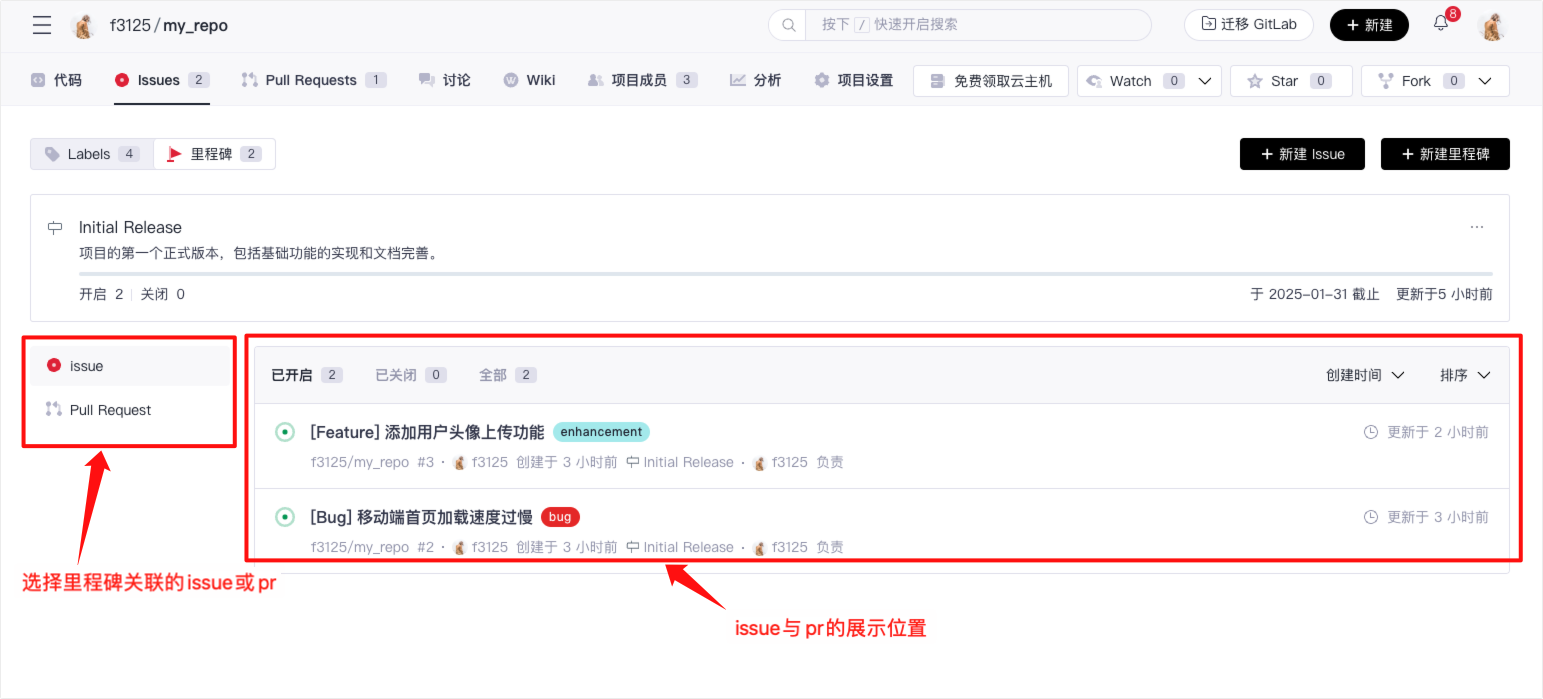Click the milestone ellipsis more options icon

point(1477,227)
